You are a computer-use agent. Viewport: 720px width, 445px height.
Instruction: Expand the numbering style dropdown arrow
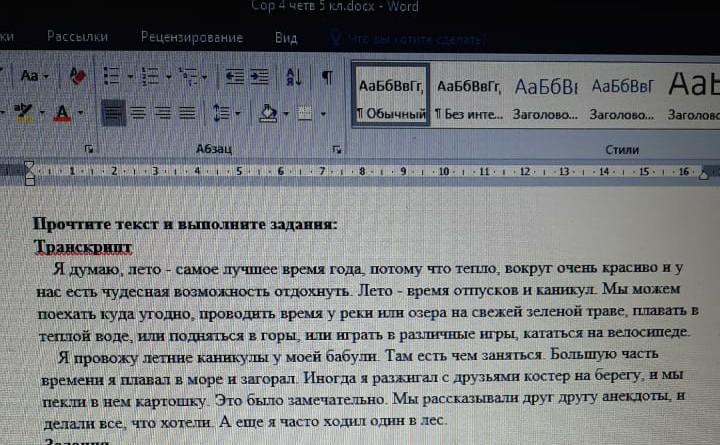click(x=169, y=77)
